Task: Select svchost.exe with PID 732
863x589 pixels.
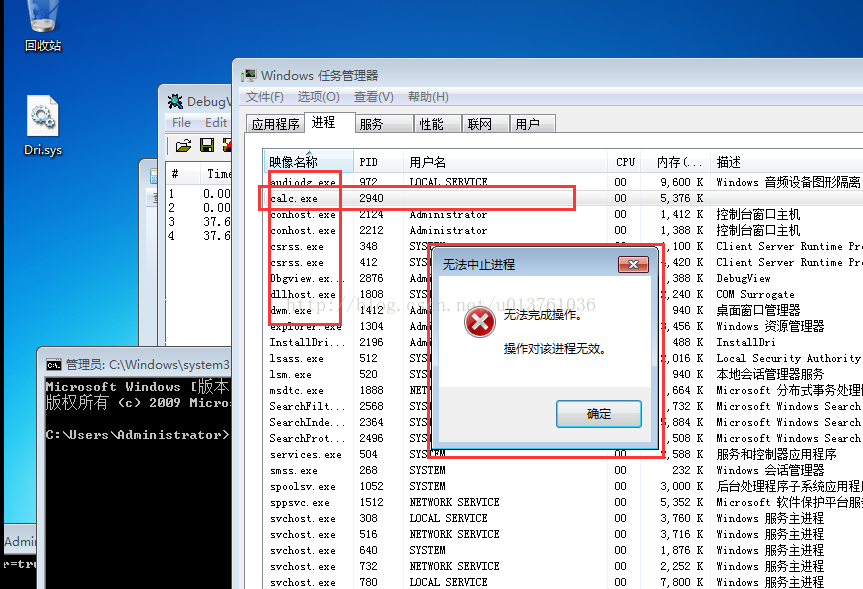Action: click(562, 565)
